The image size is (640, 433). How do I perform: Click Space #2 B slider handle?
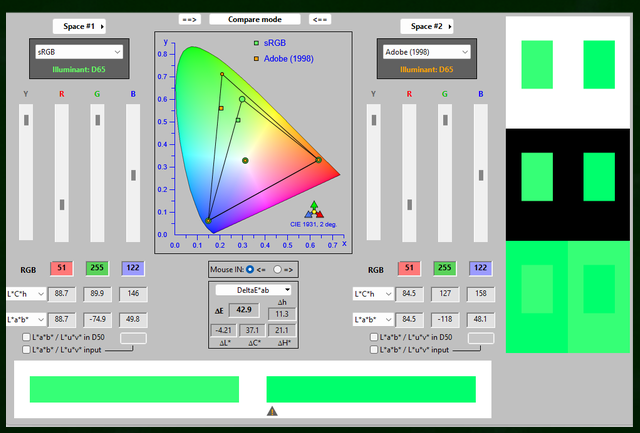(x=481, y=175)
